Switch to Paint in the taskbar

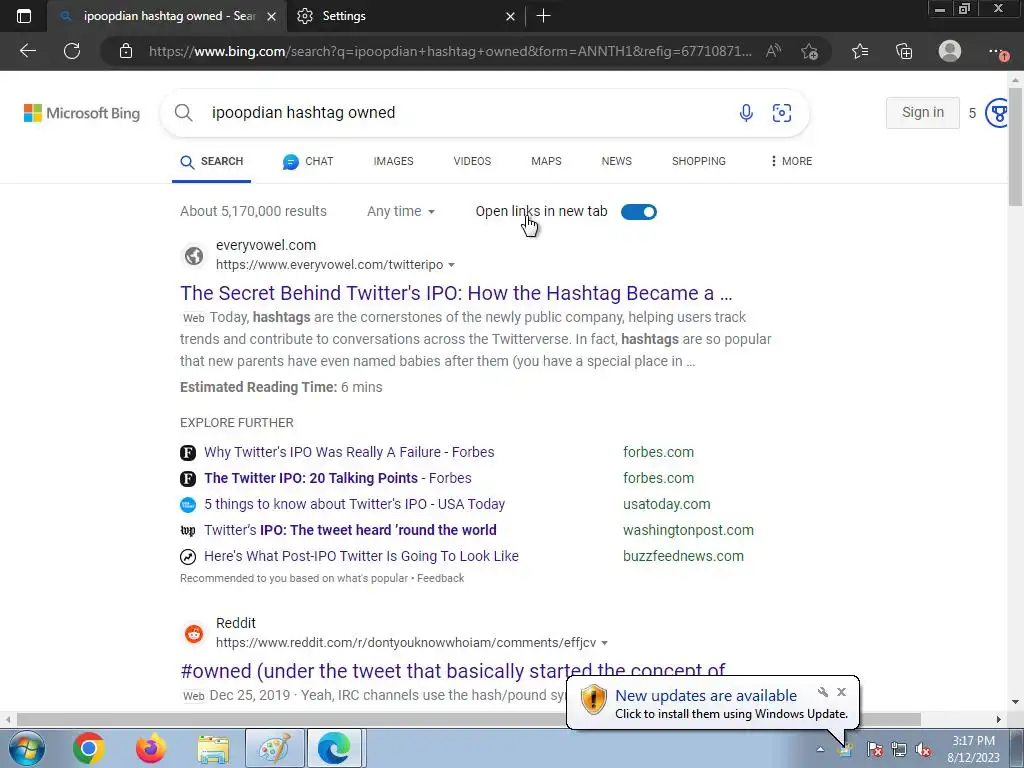tap(274, 748)
